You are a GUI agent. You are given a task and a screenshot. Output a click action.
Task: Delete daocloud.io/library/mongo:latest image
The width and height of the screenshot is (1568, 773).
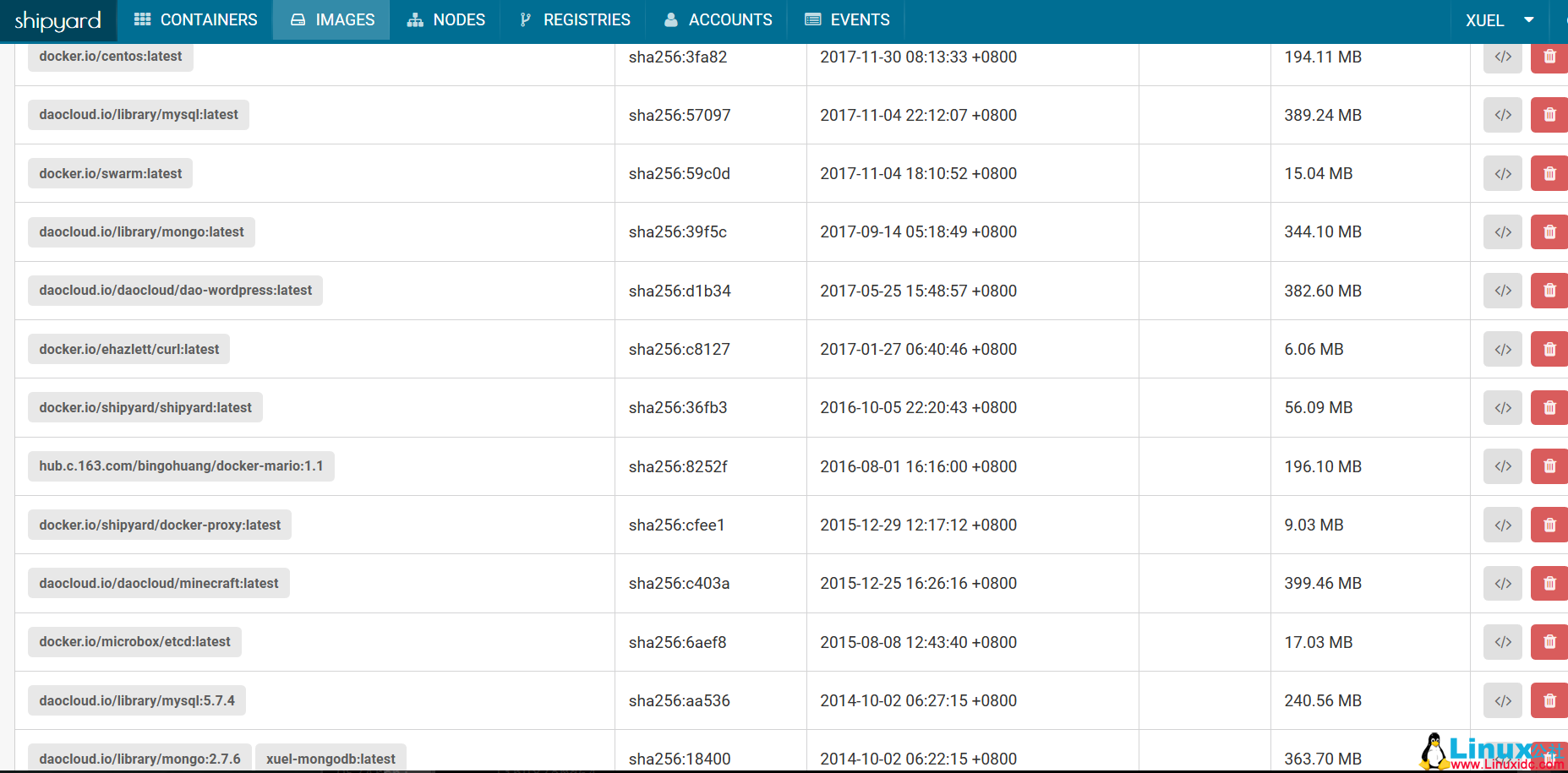pyautogui.click(x=1549, y=231)
